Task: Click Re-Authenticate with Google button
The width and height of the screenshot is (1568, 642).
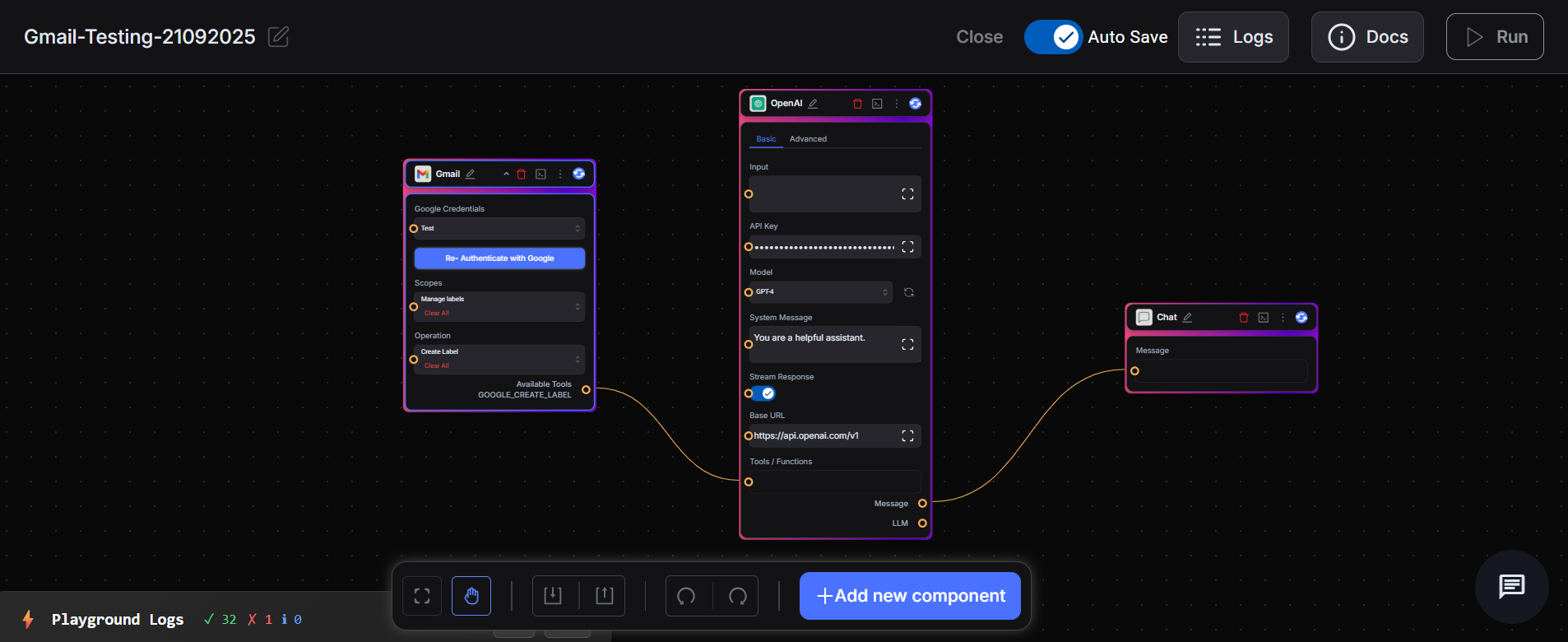Action: click(499, 258)
